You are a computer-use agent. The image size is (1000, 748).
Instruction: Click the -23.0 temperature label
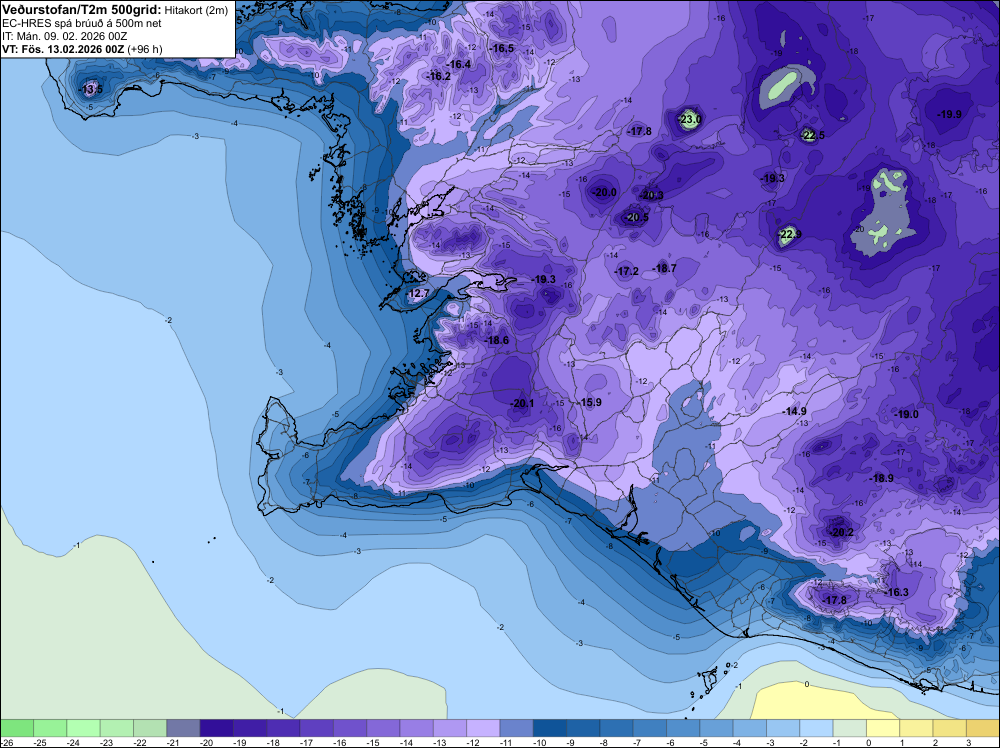click(690, 119)
